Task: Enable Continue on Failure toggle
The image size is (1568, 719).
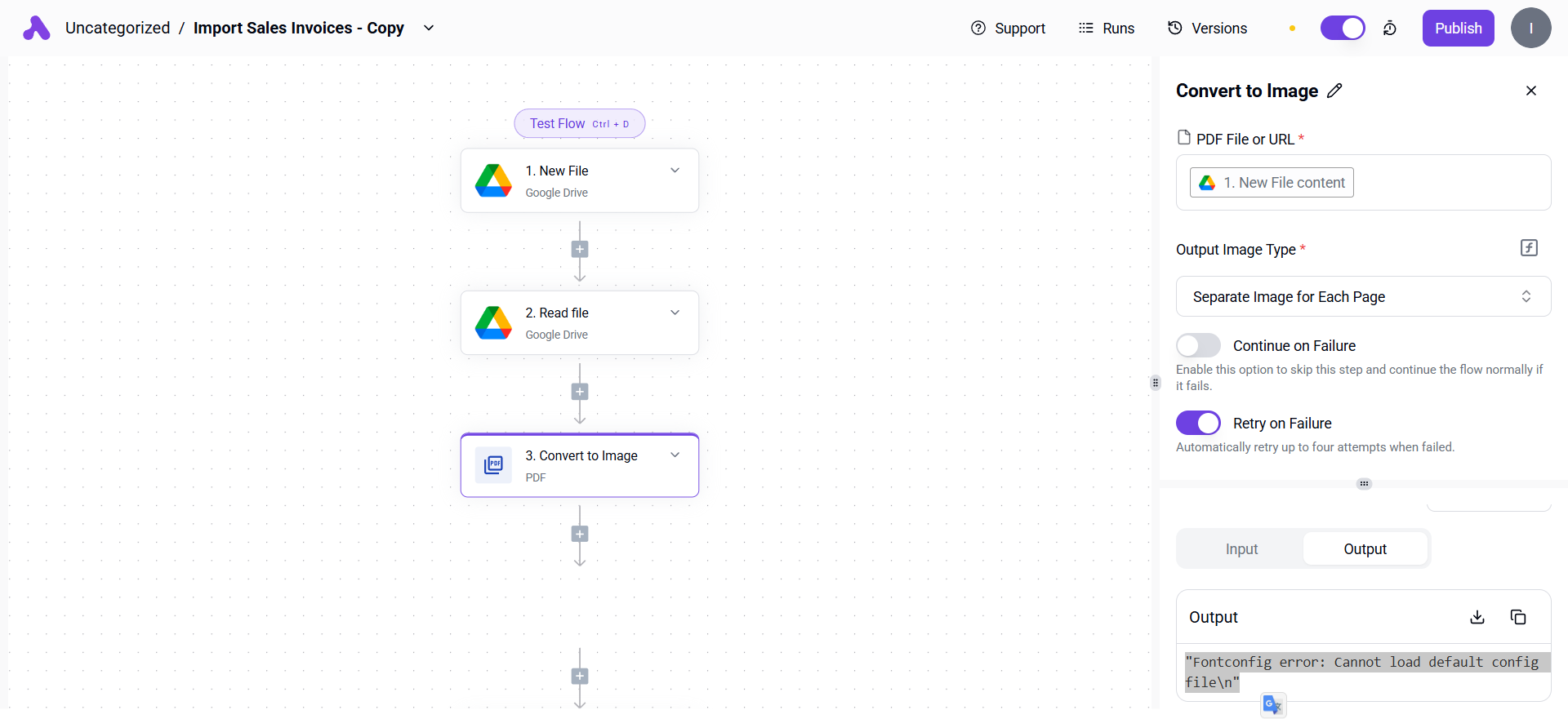Action: point(1198,345)
